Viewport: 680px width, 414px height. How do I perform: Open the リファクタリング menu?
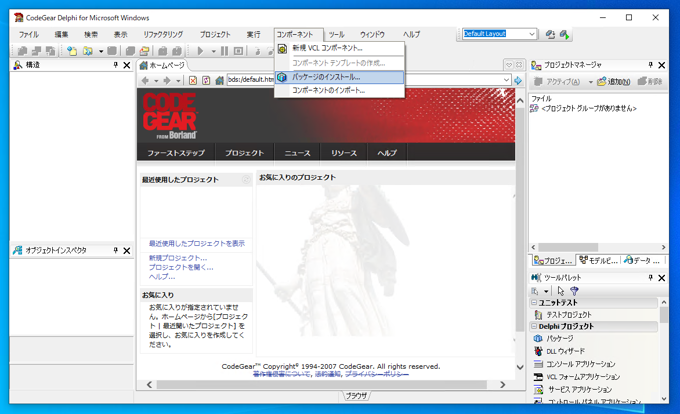coord(163,34)
